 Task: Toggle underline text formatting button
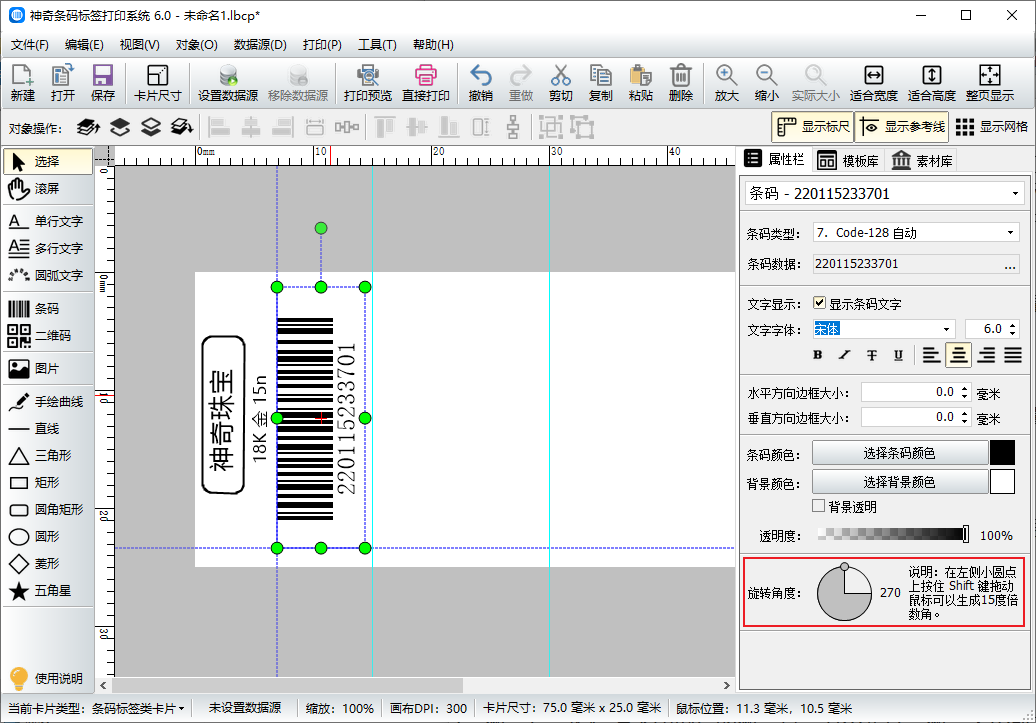(x=898, y=355)
